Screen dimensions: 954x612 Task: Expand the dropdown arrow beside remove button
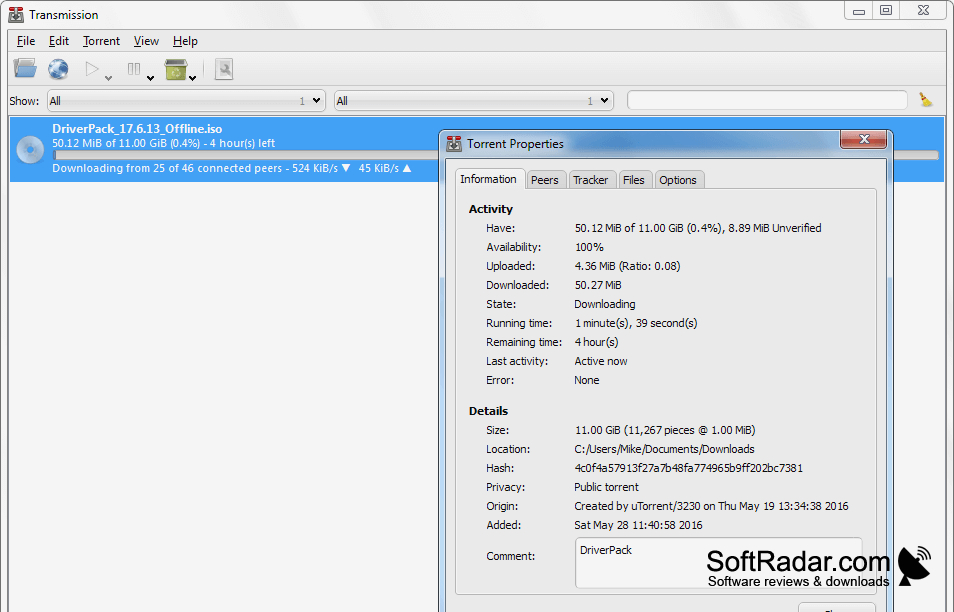click(x=192, y=78)
